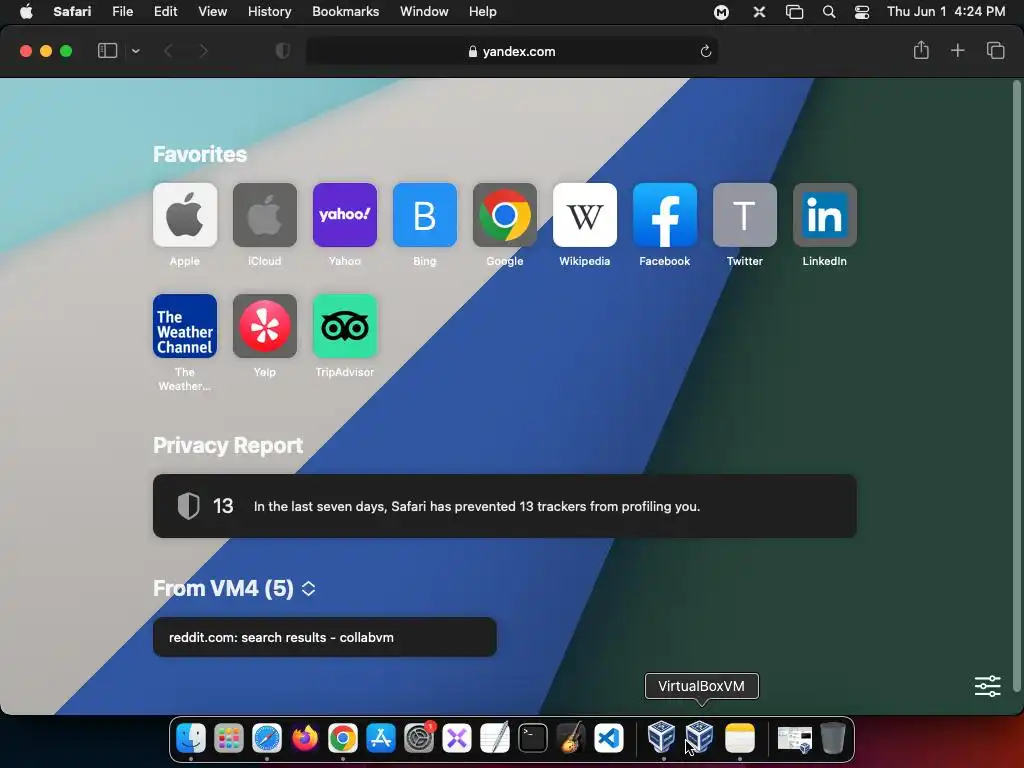
Task: Open the Share menu icon
Action: 921,50
